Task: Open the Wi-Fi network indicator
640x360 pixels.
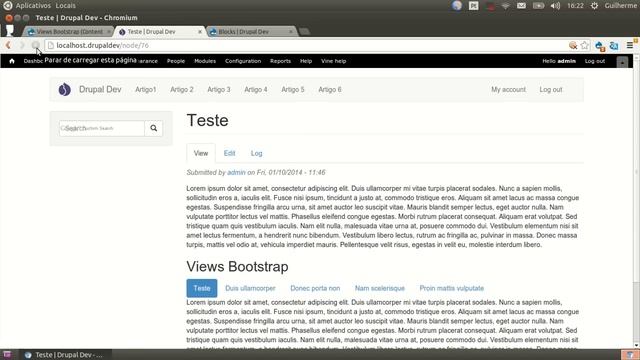Action: pos(506,6)
